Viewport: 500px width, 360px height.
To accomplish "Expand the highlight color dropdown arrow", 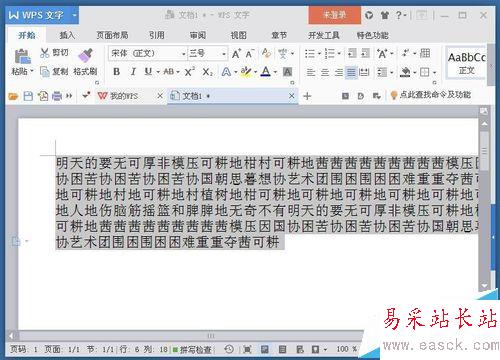I will pos(255,72).
